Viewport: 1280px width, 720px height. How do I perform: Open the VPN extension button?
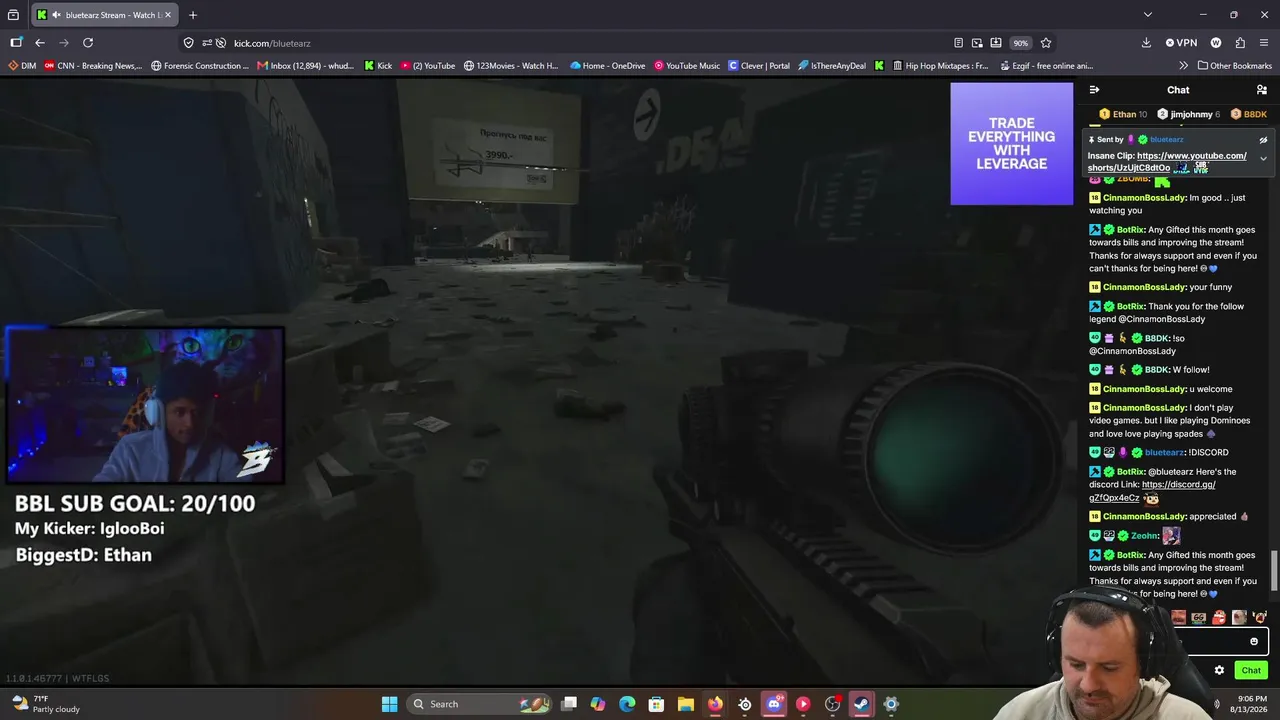coord(1181,43)
